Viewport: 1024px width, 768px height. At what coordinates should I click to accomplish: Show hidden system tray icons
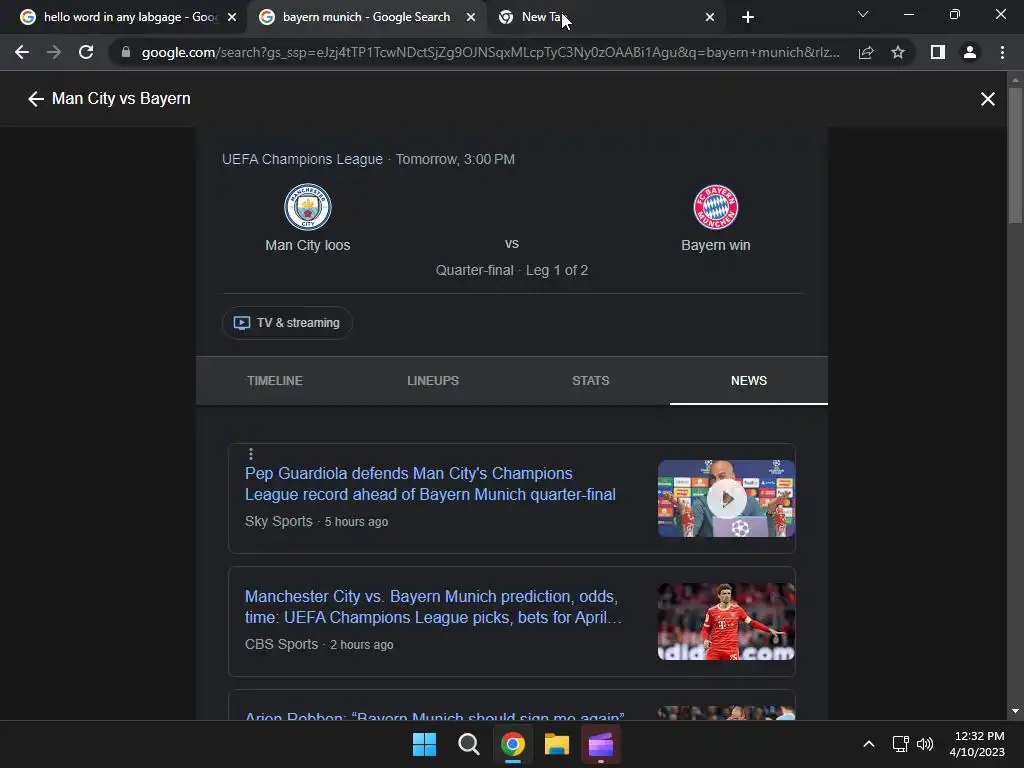click(869, 744)
